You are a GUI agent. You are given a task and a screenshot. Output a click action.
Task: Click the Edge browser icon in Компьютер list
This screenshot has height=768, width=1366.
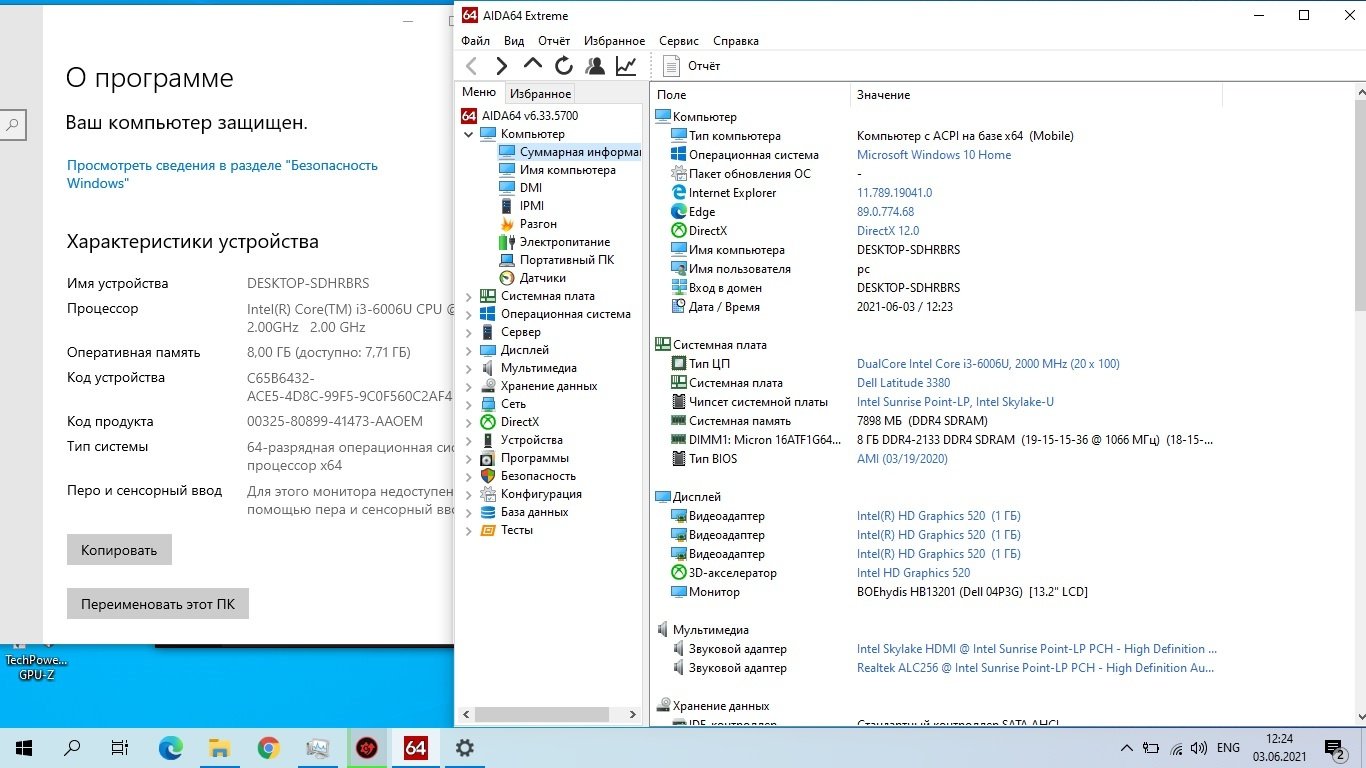tap(679, 212)
